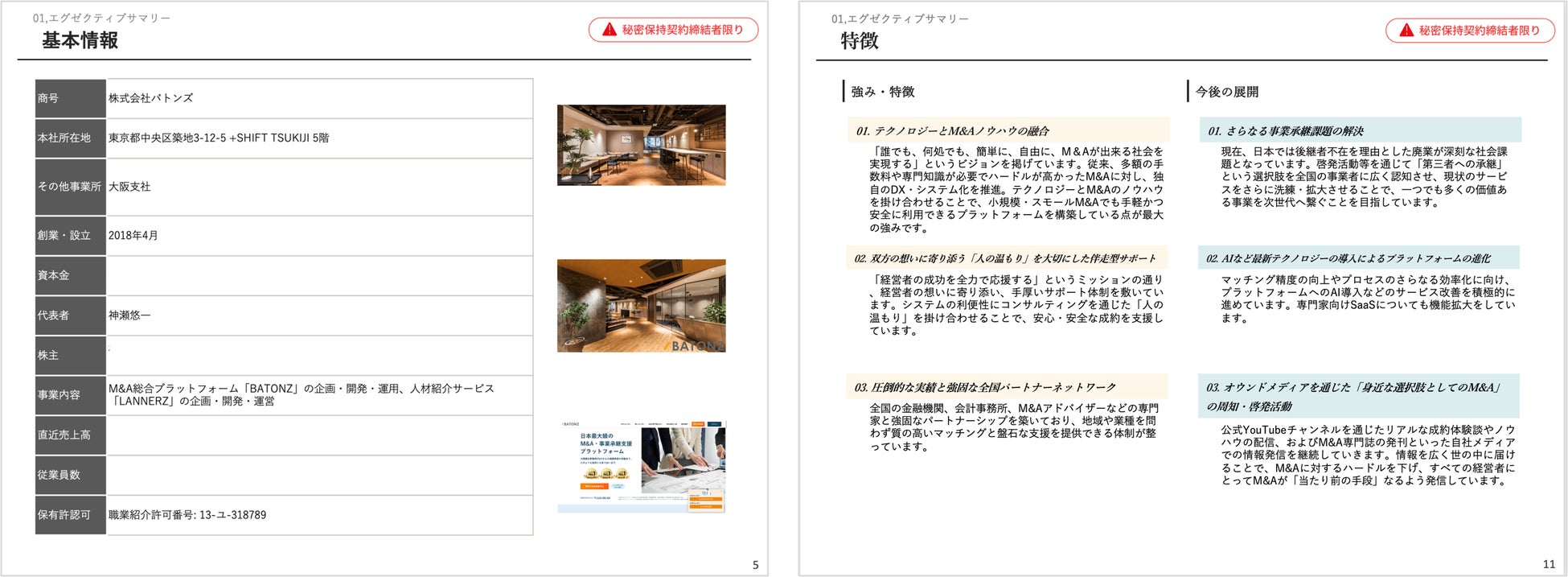Click the warning triangle icon on the 基本情報 slide
The height and width of the screenshot is (577, 1568).
click(x=610, y=30)
